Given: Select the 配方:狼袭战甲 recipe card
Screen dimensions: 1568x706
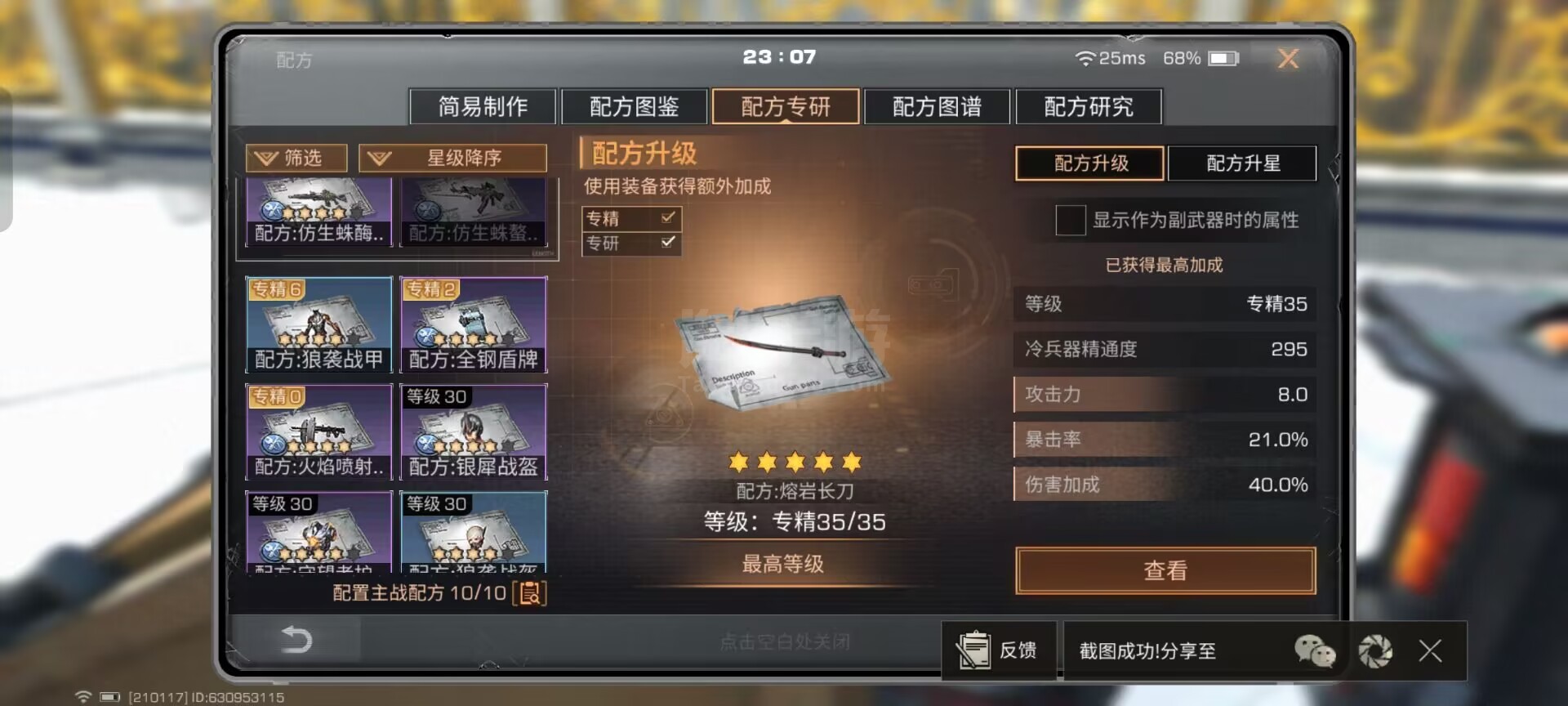Looking at the screenshot, I should pyautogui.click(x=318, y=324).
